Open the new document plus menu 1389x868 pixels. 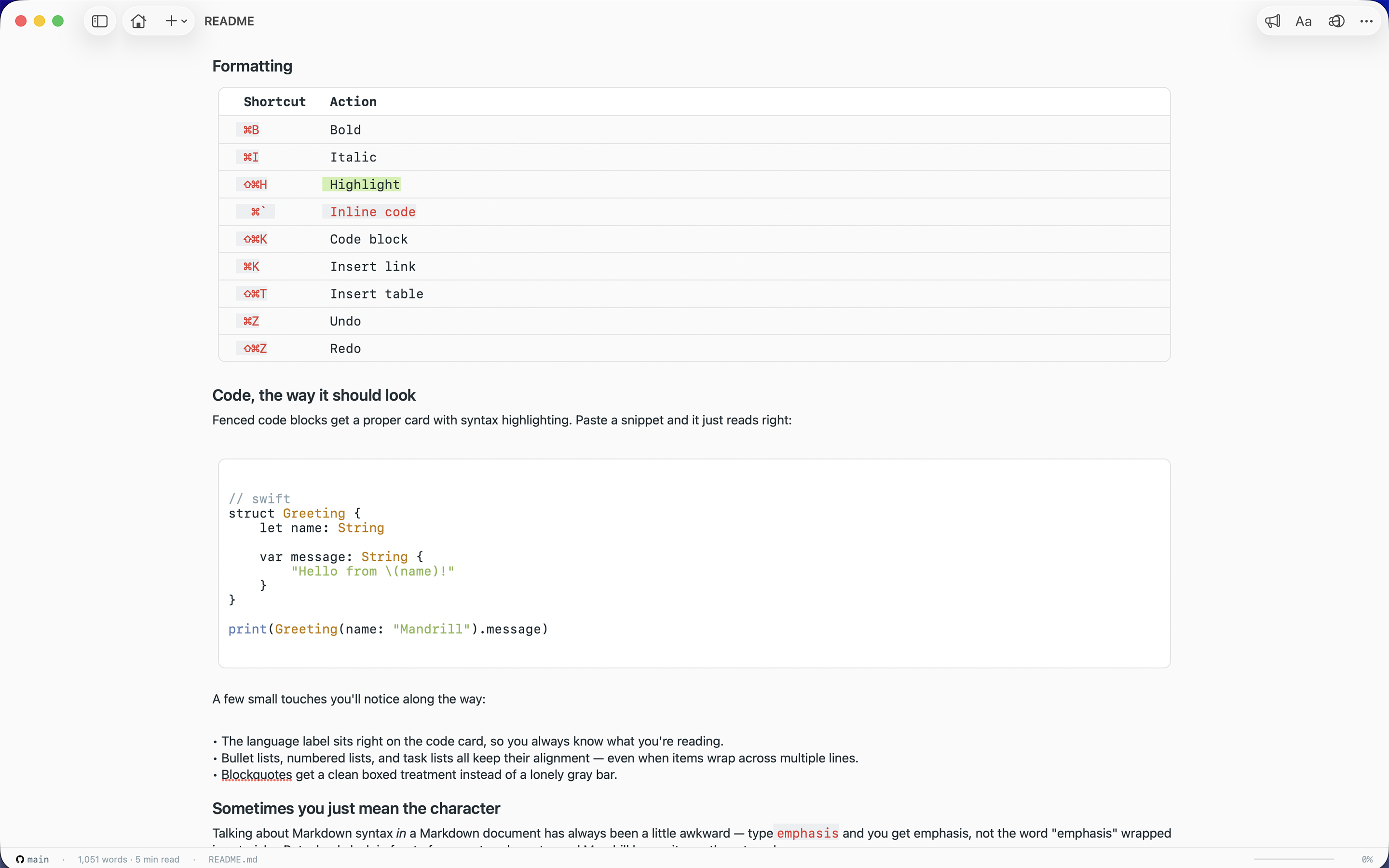point(176,21)
